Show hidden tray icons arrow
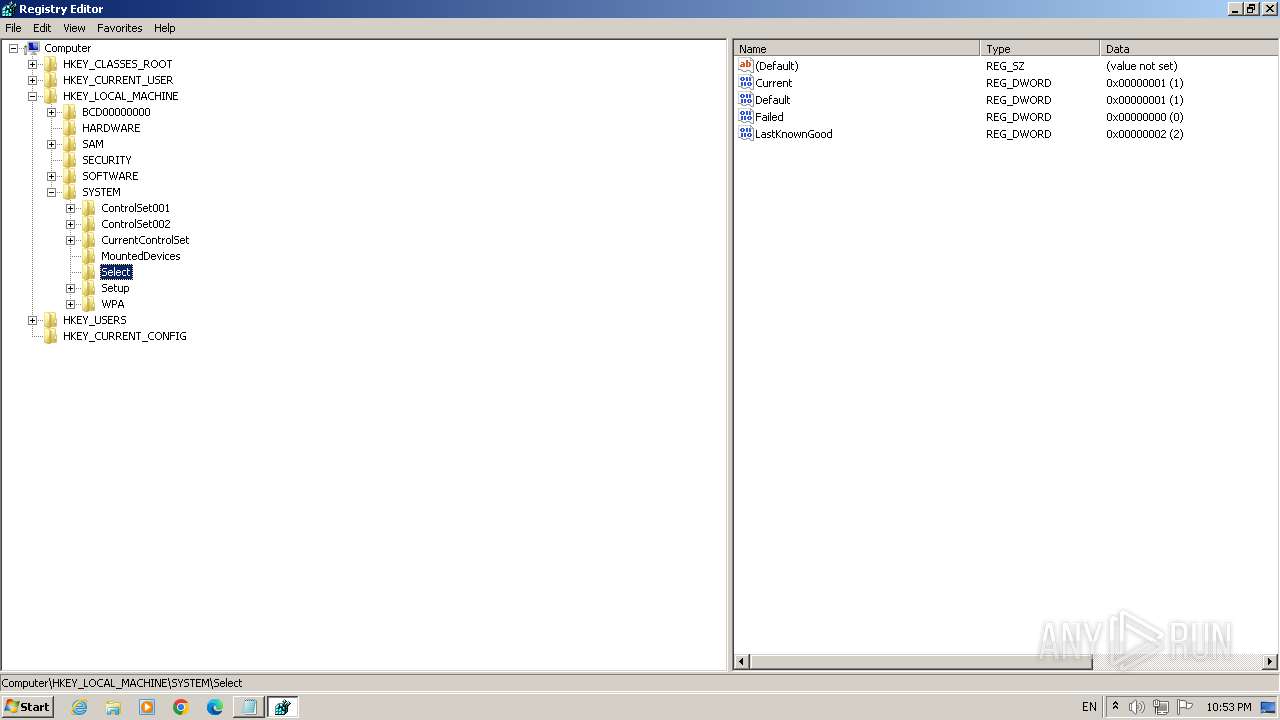Image resolution: width=1280 pixels, height=720 pixels. coord(1115,707)
